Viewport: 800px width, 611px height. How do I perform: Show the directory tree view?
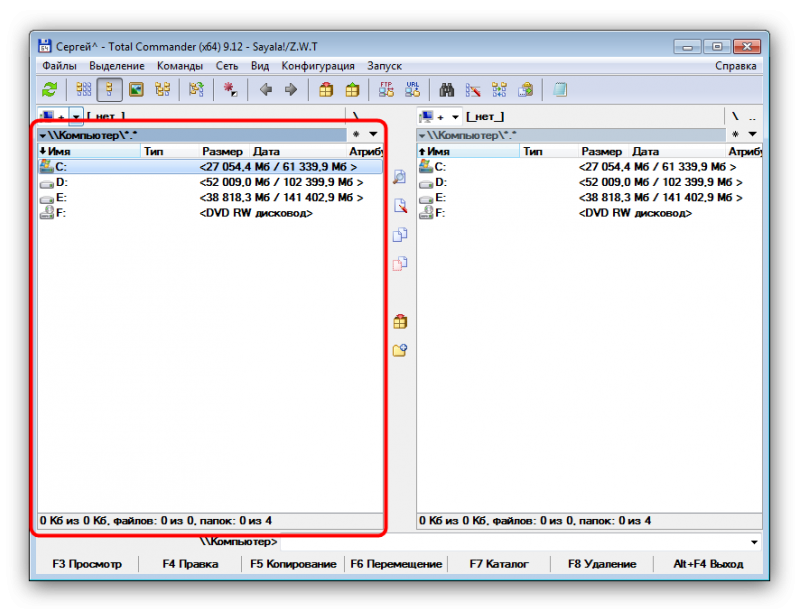pos(163,90)
